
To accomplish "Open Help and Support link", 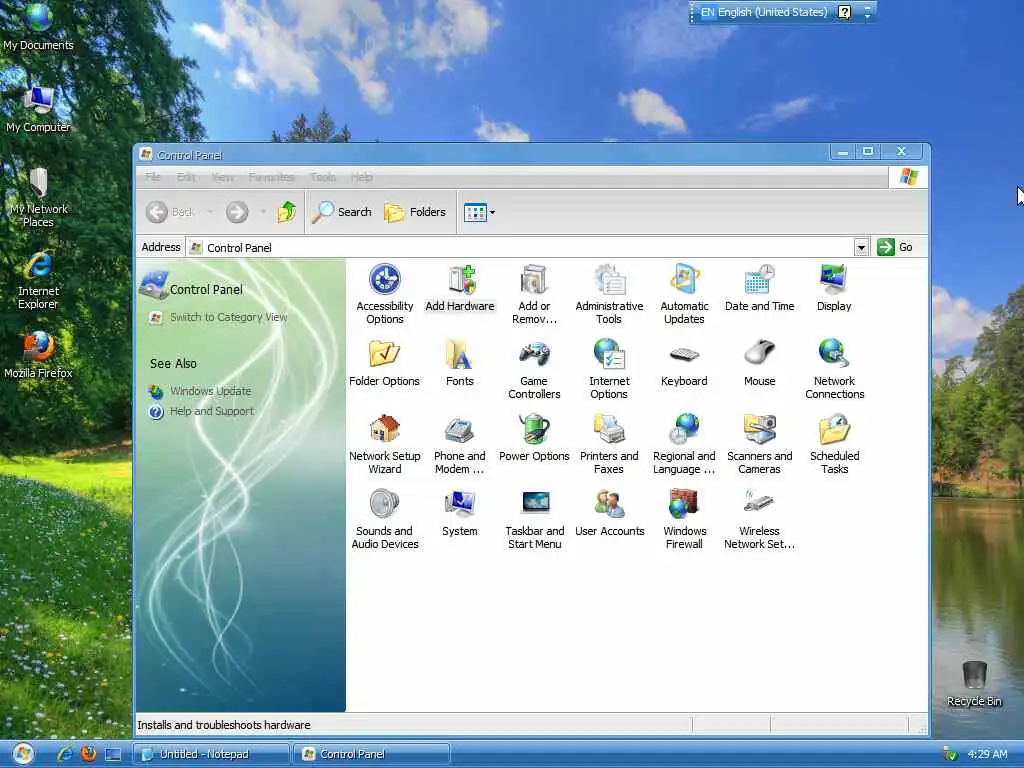I will [x=212, y=411].
